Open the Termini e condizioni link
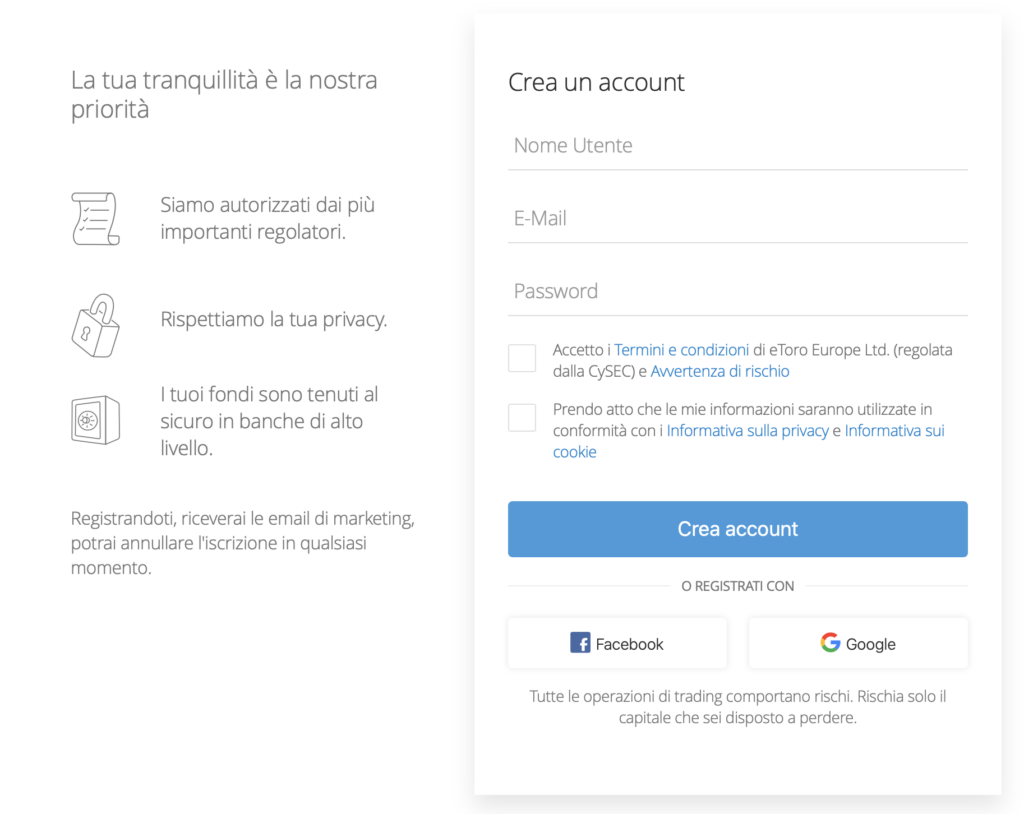The height and width of the screenshot is (814, 1024). point(681,350)
